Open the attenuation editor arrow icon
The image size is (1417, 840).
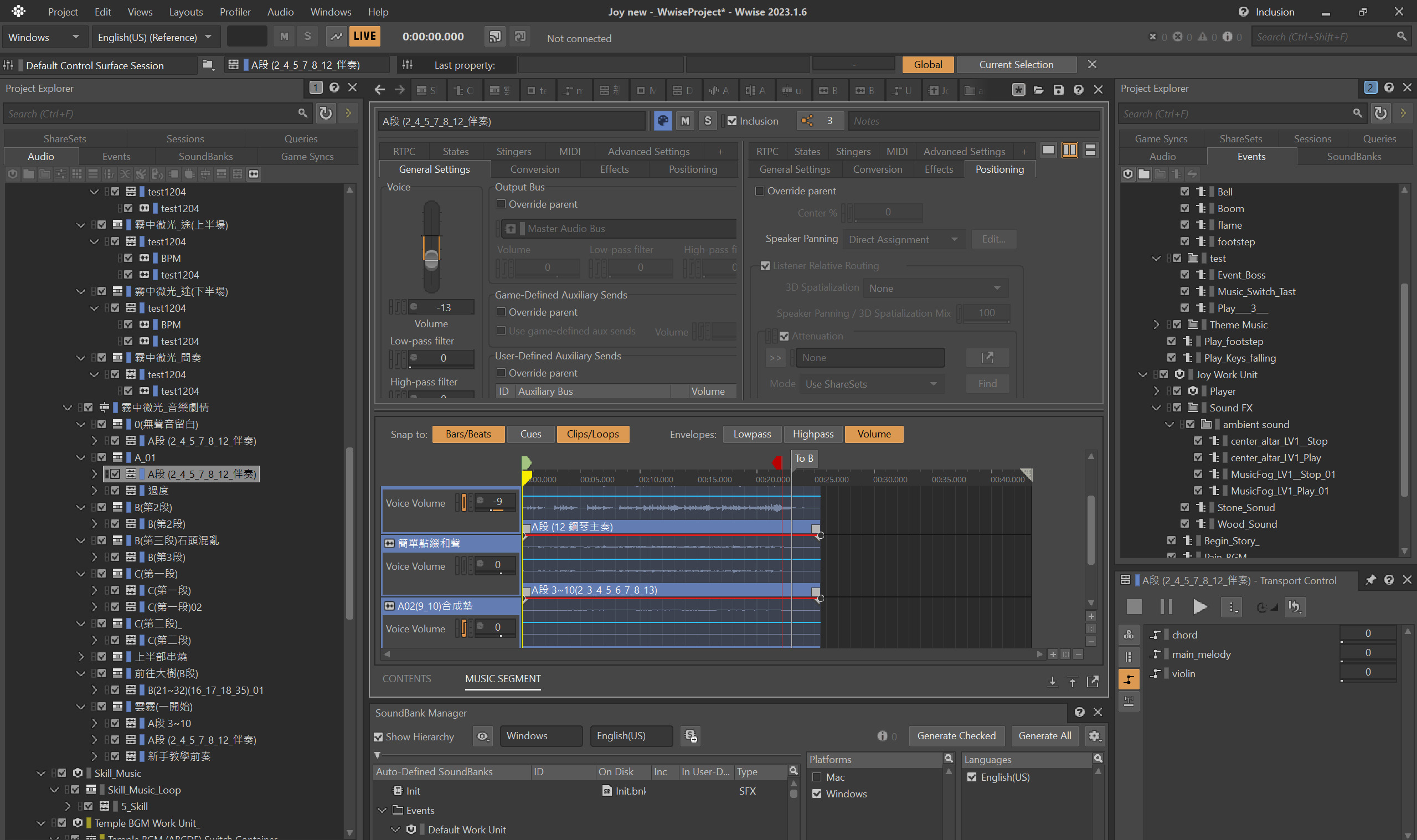(x=987, y=357)
